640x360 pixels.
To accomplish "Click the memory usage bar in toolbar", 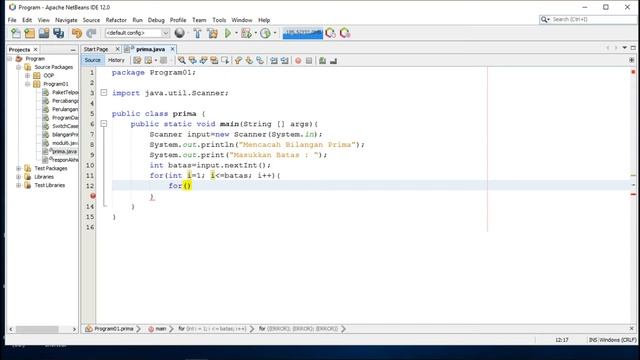I will tap(302, 33).
